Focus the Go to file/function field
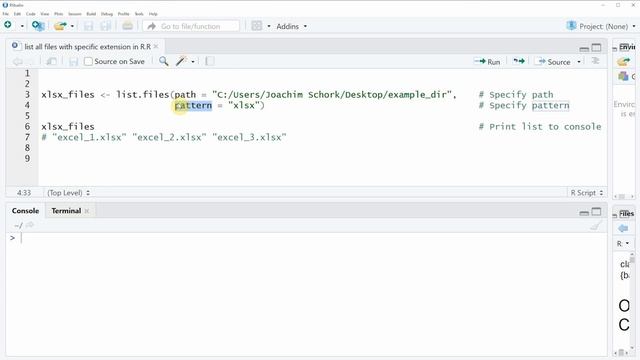The image size is (640, 360). pyautogui.click(x=191, y=26)
